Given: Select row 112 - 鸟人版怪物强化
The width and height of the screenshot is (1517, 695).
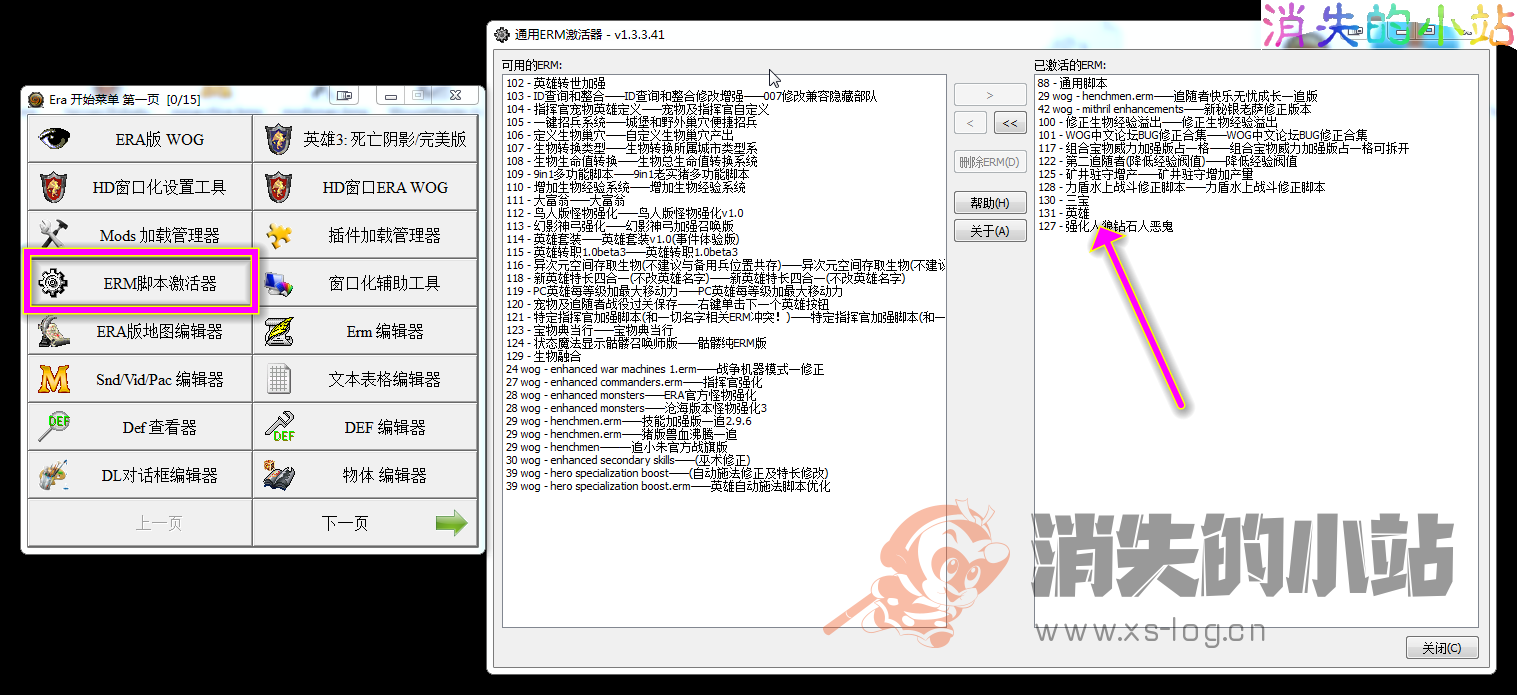Looking at the screenshot, I should [x=725, y=213].
